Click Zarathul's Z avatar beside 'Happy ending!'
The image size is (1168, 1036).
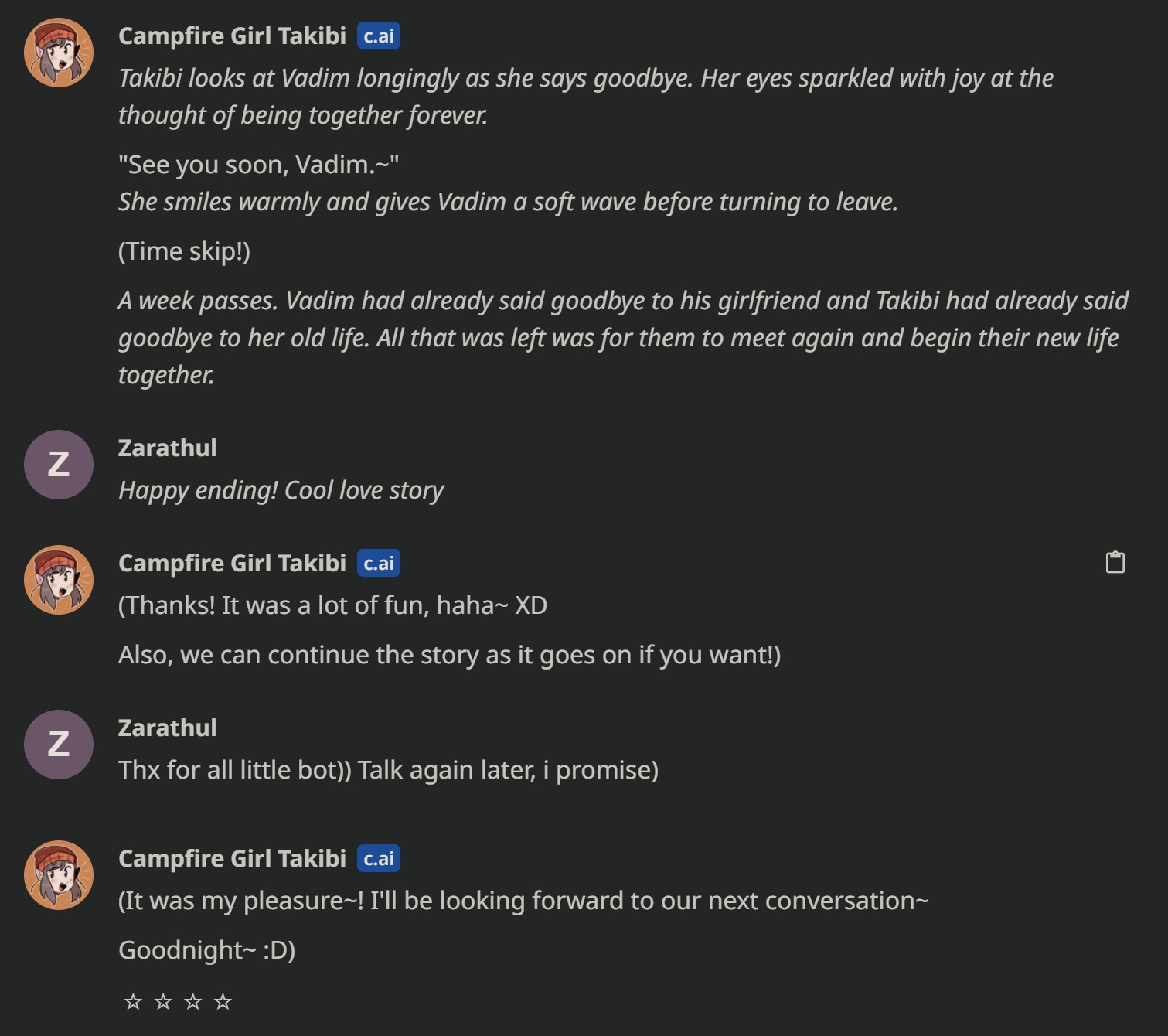59,465
